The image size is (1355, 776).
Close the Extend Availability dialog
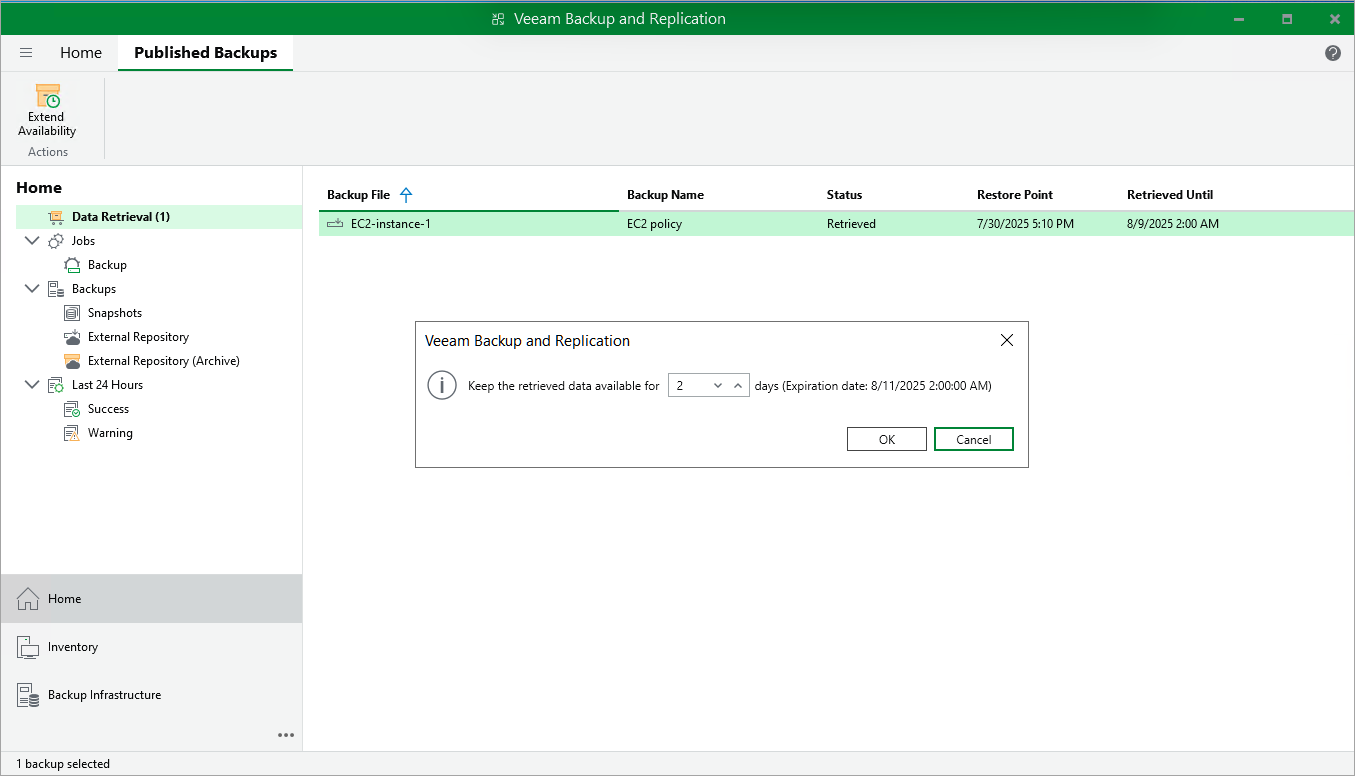(x=1007, y=340)
